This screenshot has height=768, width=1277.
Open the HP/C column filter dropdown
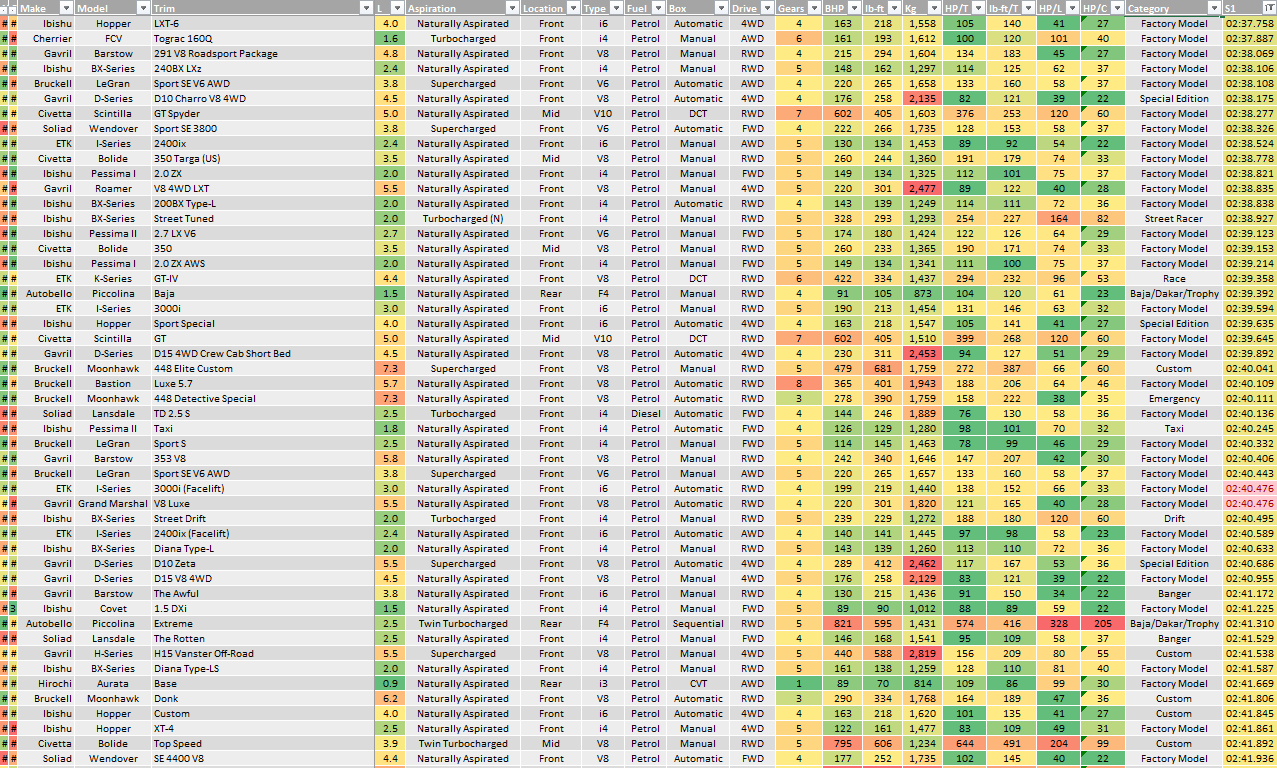click(1116, 8)
